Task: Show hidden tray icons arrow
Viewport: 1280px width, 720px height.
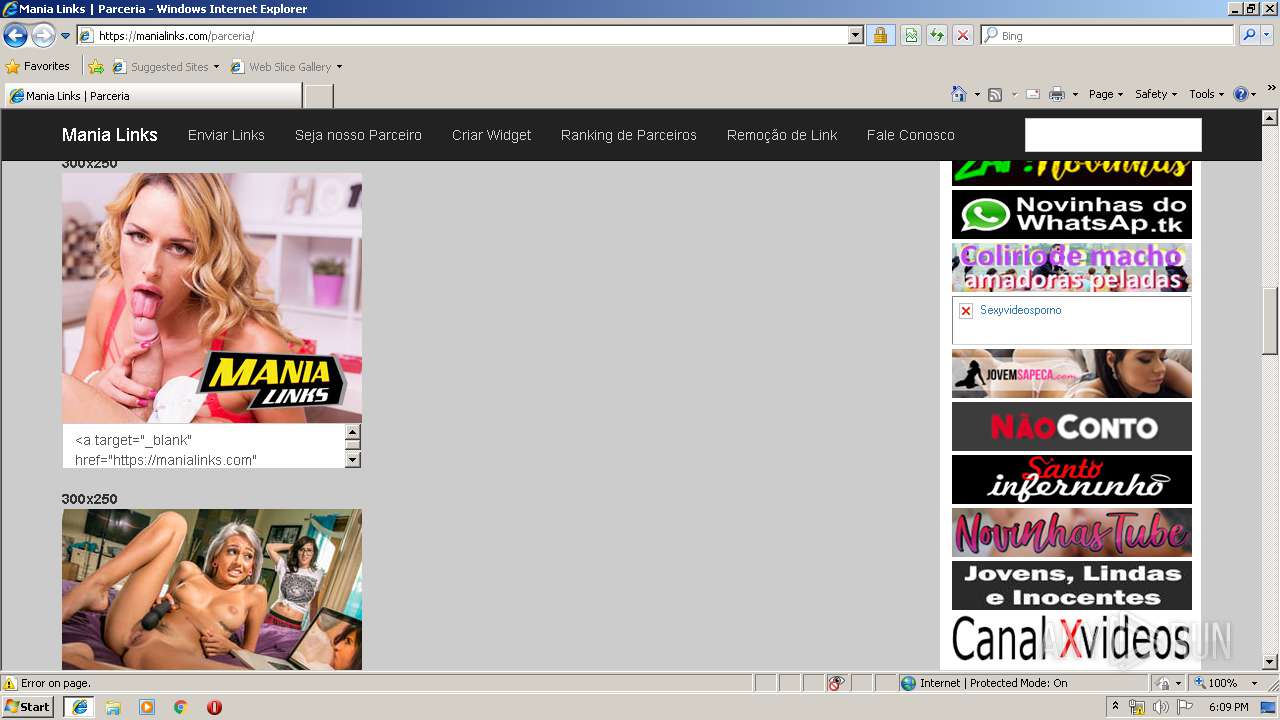Action: click(x=1116, y=707)
